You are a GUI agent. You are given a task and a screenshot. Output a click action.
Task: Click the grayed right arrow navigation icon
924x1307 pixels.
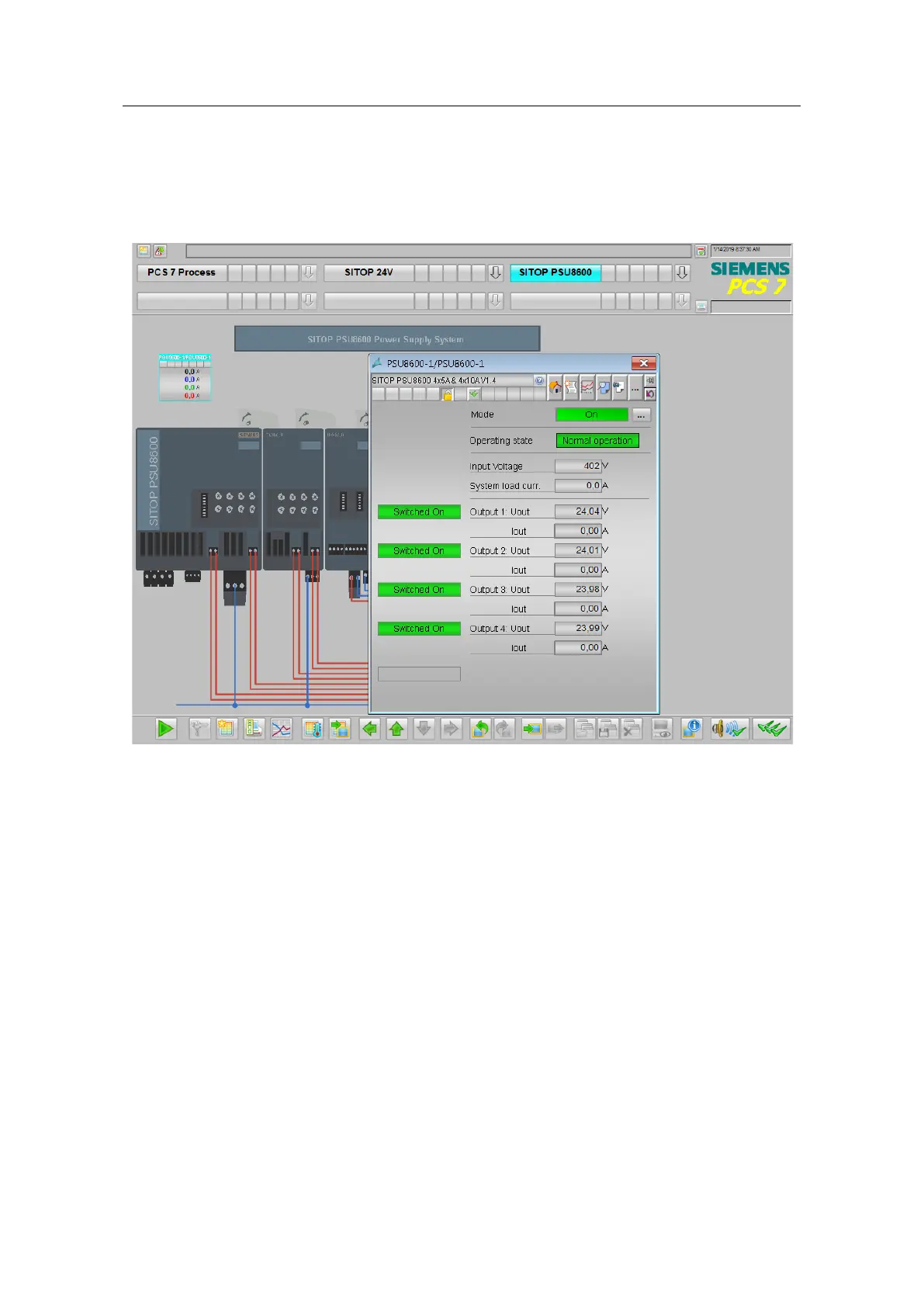point(451,729)
